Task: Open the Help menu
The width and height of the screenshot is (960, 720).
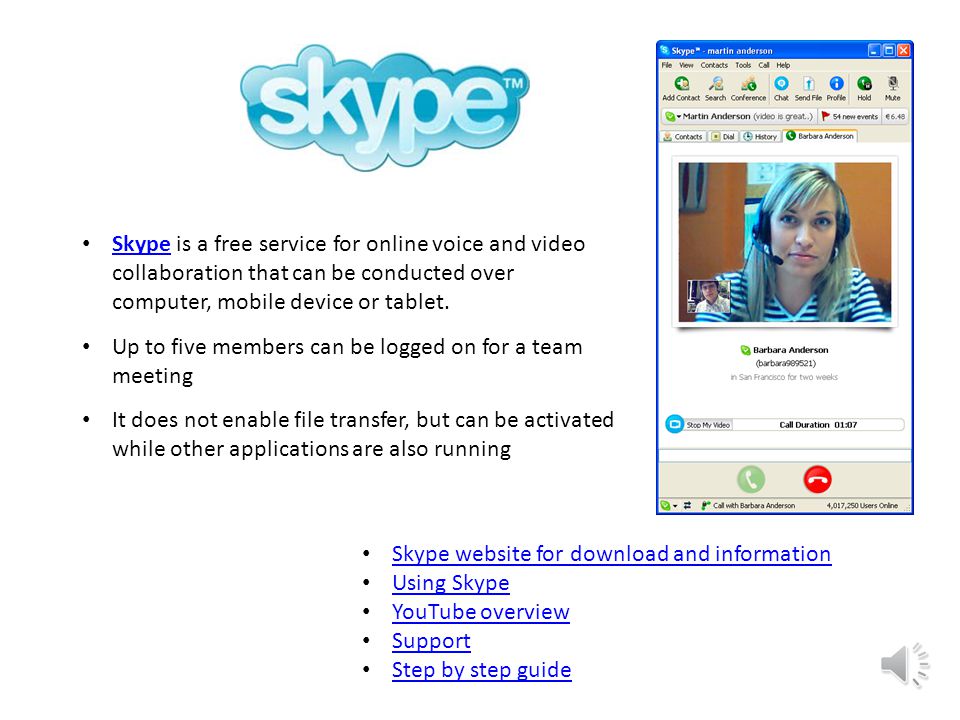Action: pyautogui.click(x=783, y=65)
